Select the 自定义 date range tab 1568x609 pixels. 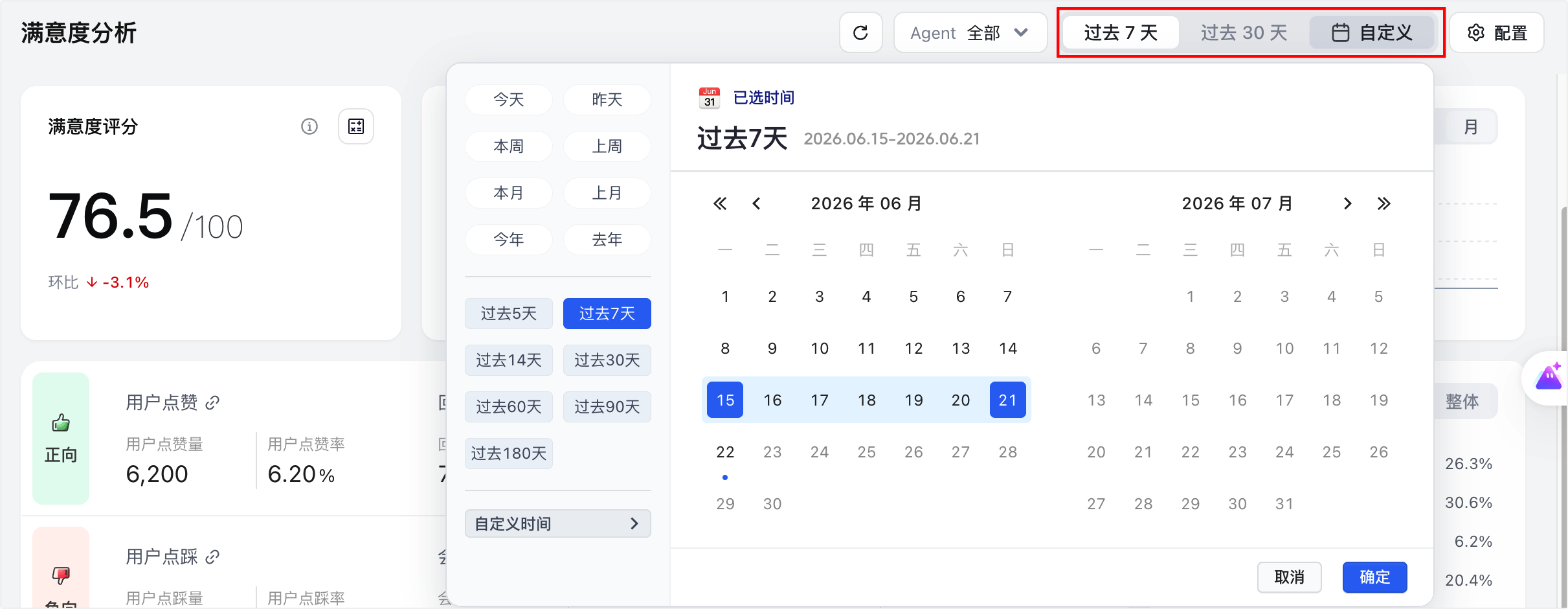tap(1371, 32)
